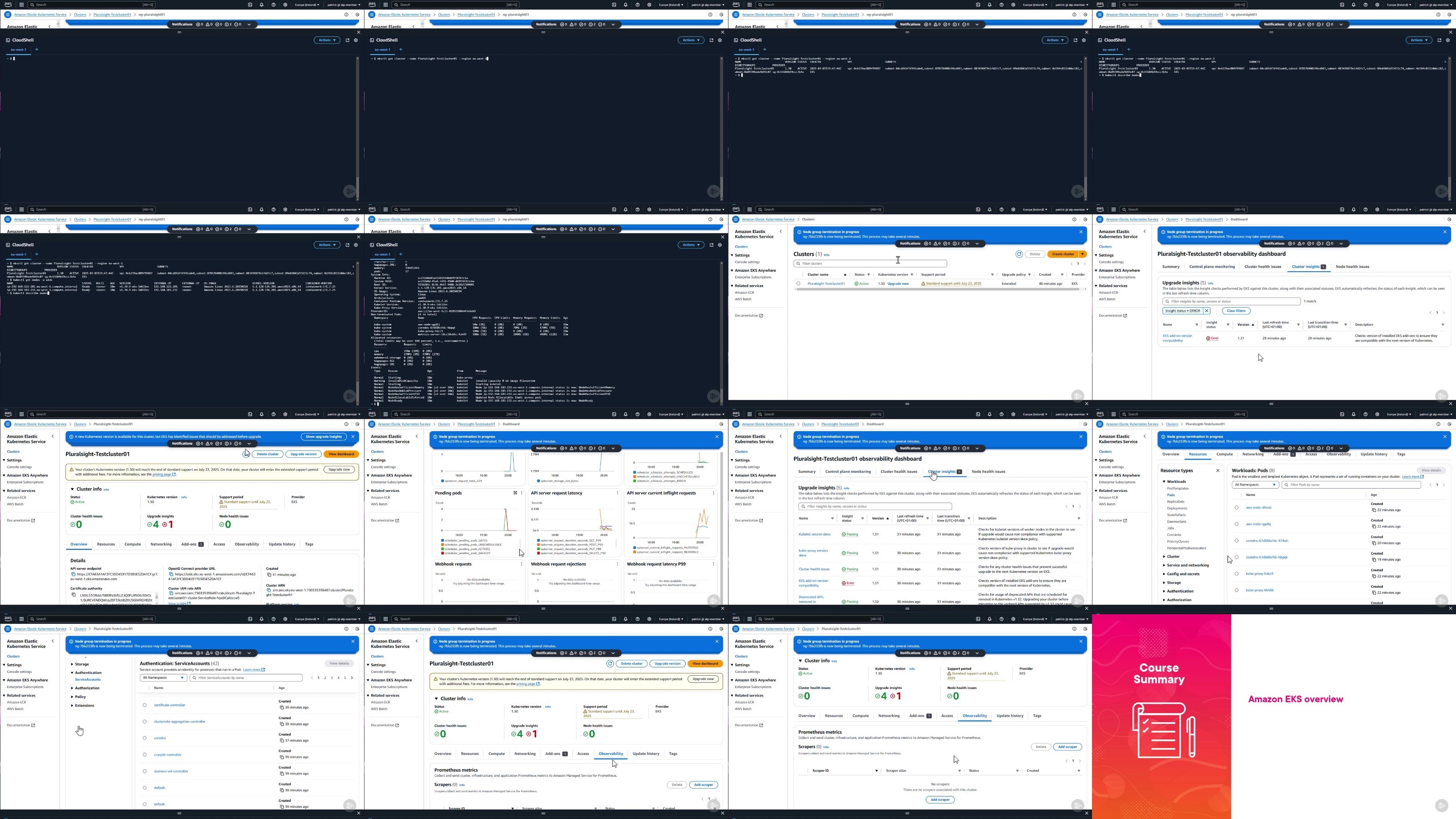Expand the Policy resource group
Screen dimensions: 1456x819
click(72, 697)
